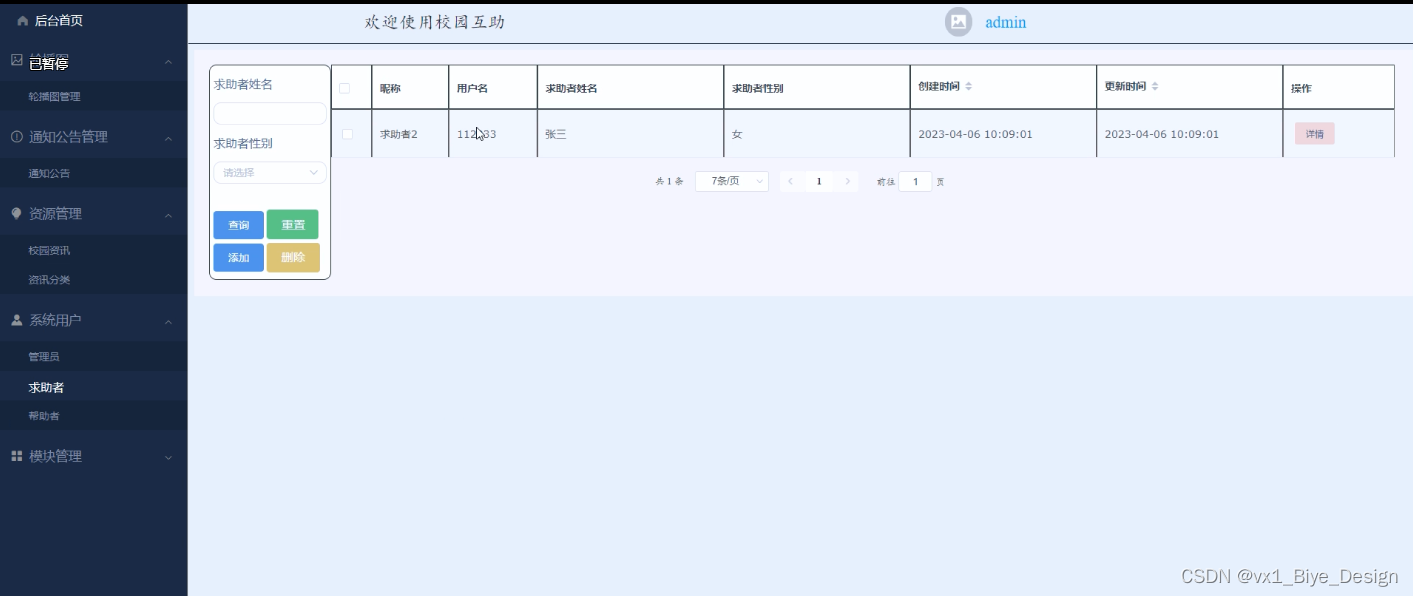The image size is (1413, 596).
Task: Click the 求助者性别 column header
Action: 817,88
